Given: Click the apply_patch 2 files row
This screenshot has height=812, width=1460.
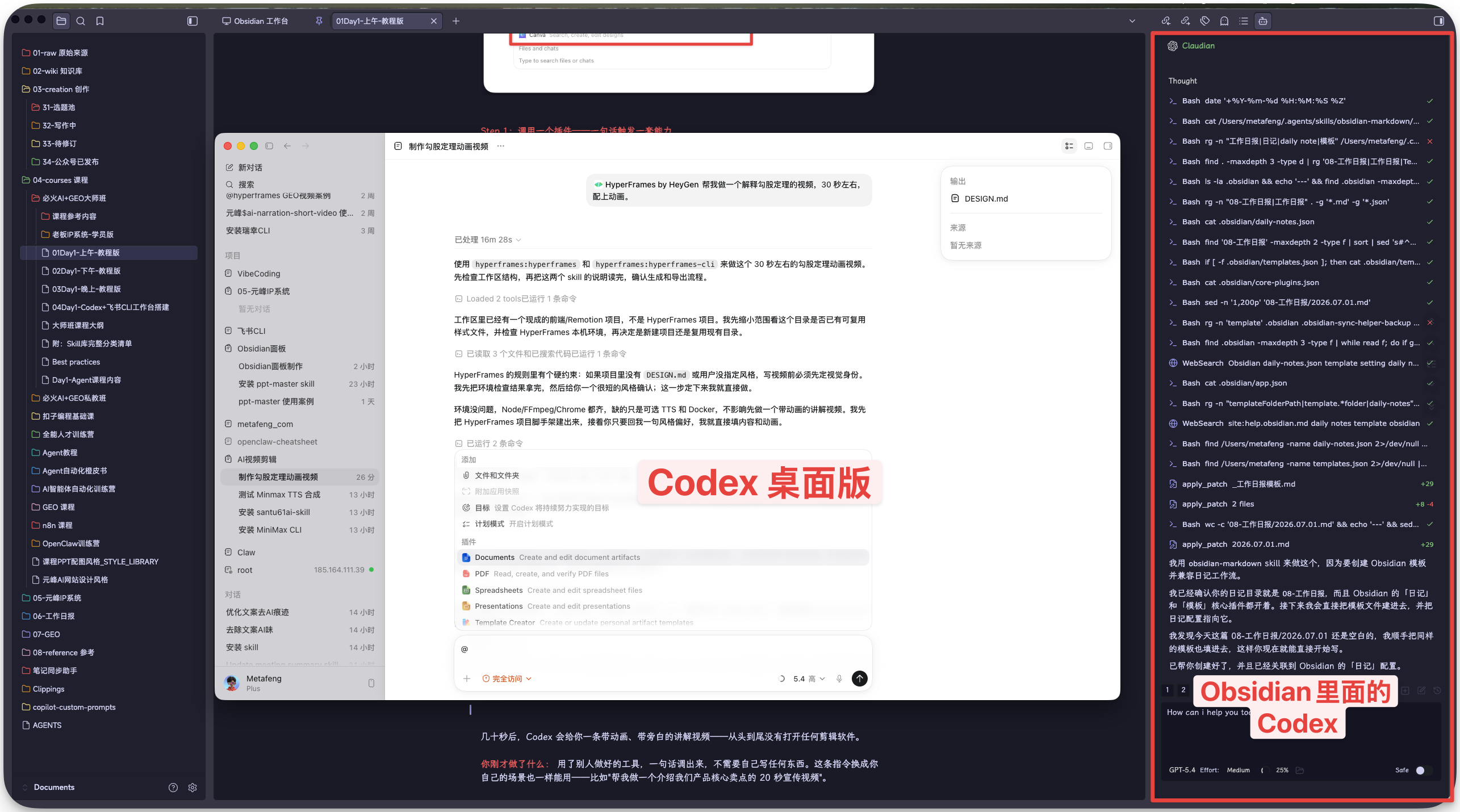Looking at the screenshot, I should 1300,504.
